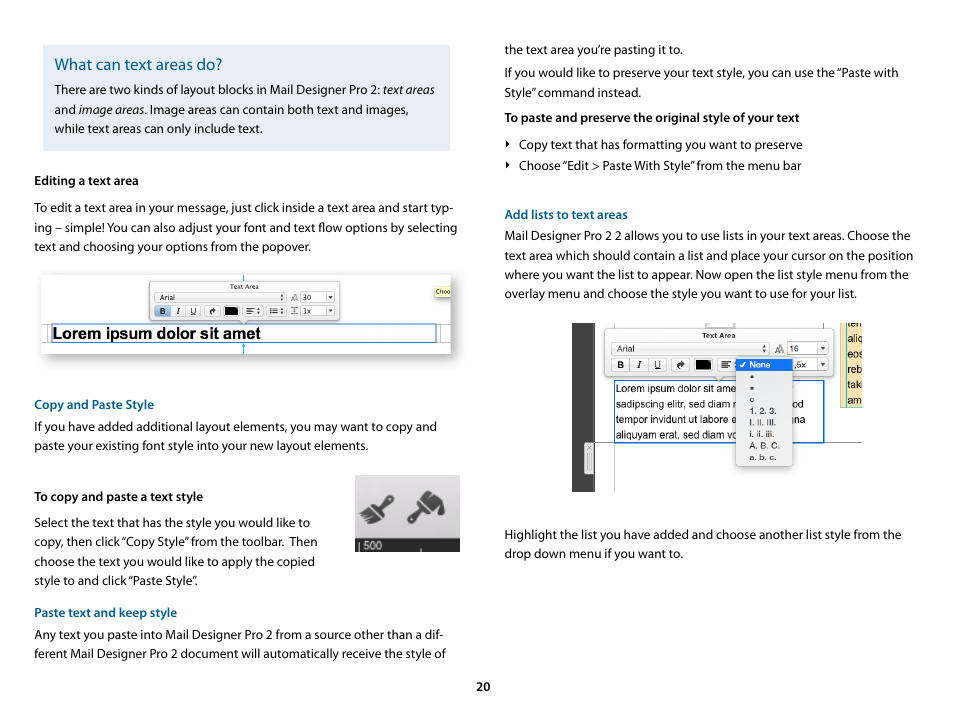954x724 pixels.
Task: Click the font size AA icon beside 30
Action: [294, 298]
